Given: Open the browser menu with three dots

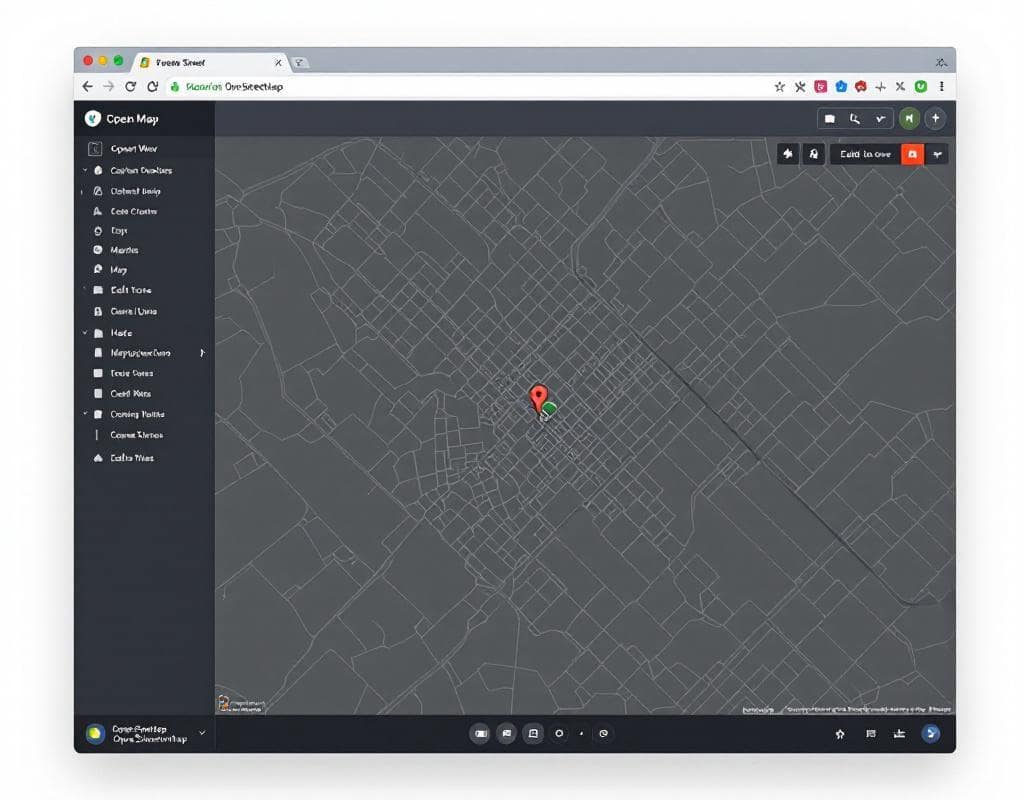Looking at the screenshot, I should pos(941,87).
